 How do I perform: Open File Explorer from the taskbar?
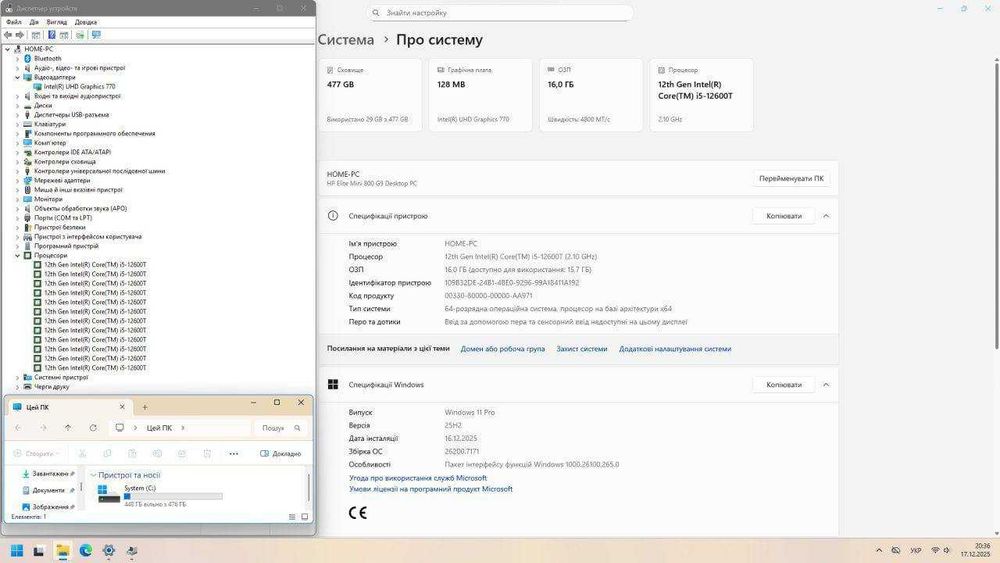click(x=62, y=550)
